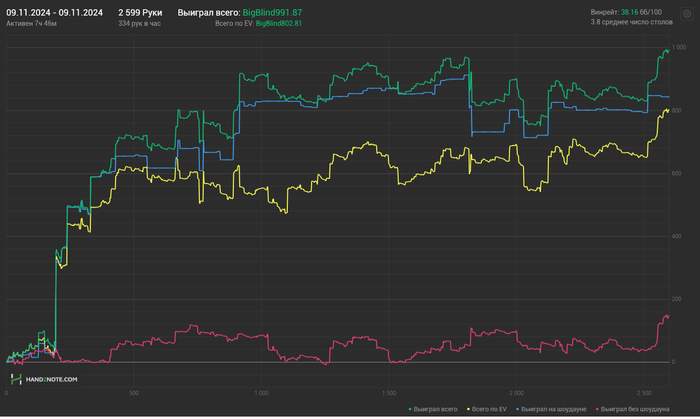
Task: Select the '2 599 Руки' hand count
Action: [x=140, y=12]
